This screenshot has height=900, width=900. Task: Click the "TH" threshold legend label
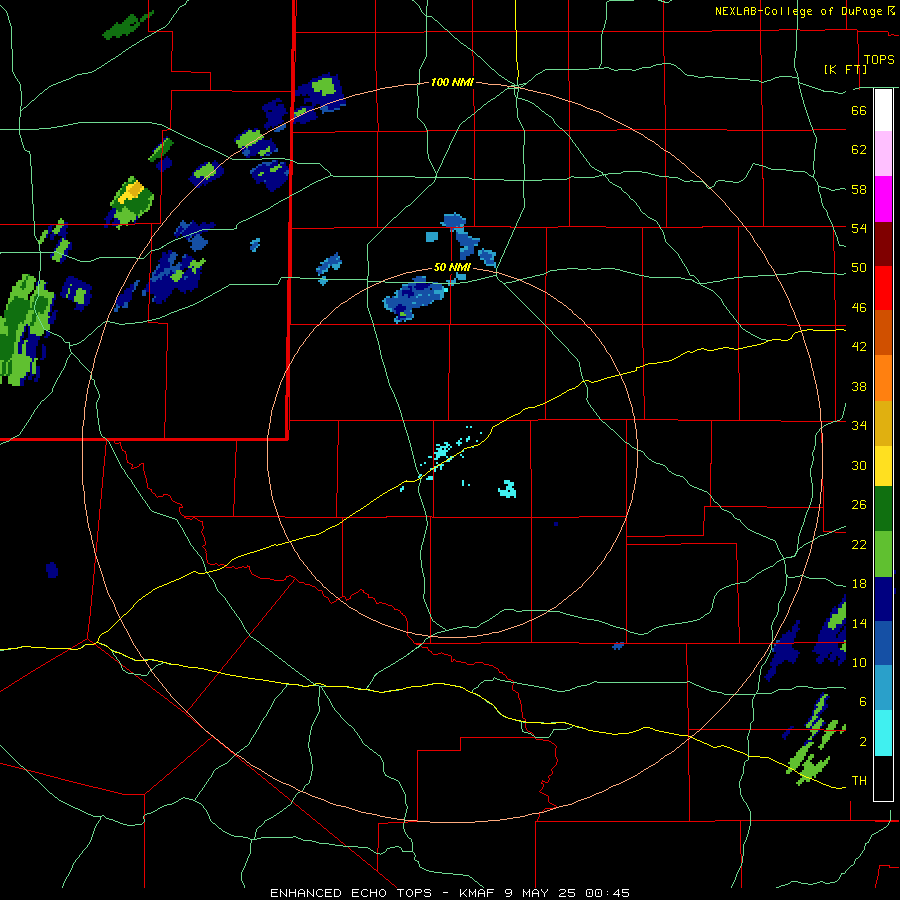pos(859,781)
